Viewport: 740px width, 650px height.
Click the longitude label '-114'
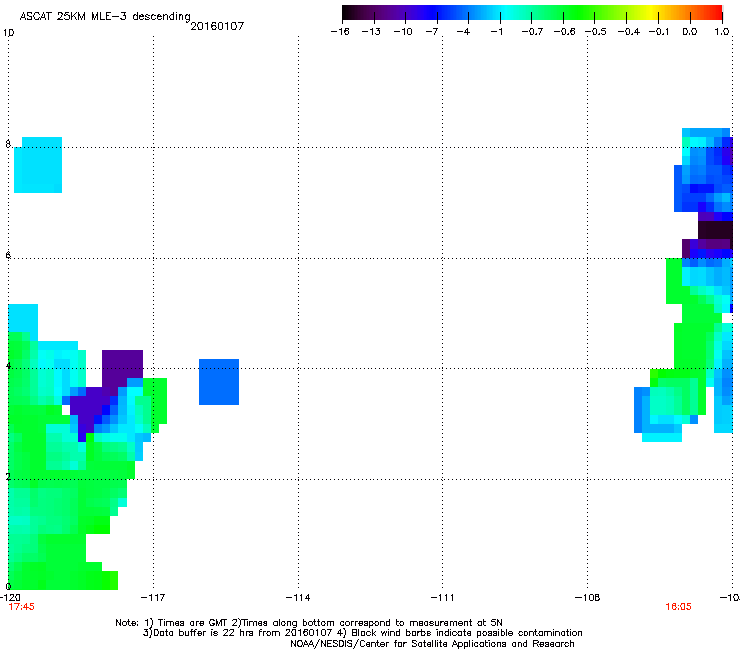(x=298, y=598)
